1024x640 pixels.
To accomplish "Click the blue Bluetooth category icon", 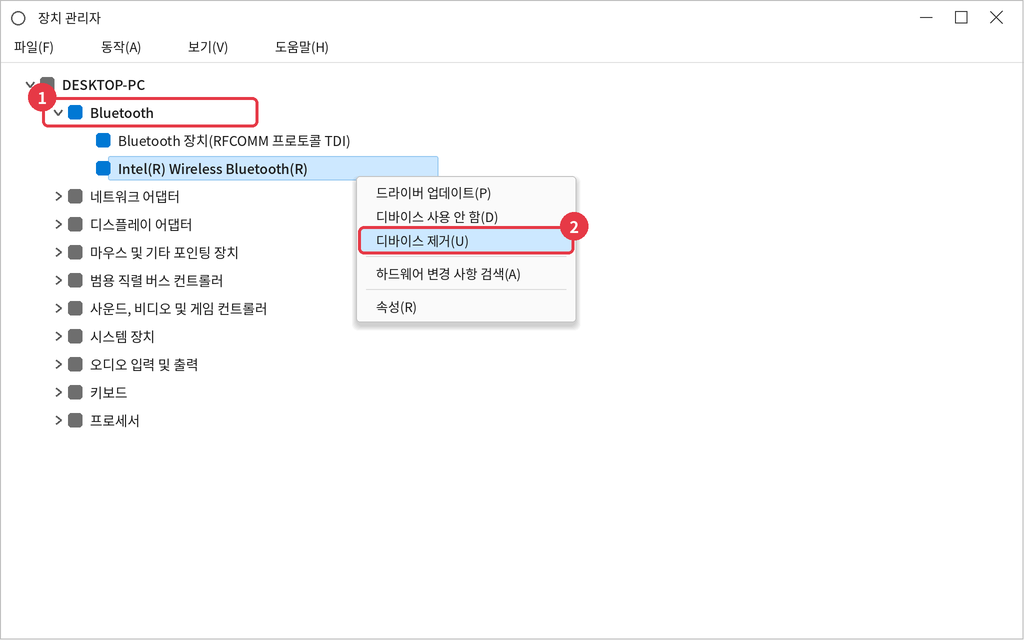I will [75, 112].
